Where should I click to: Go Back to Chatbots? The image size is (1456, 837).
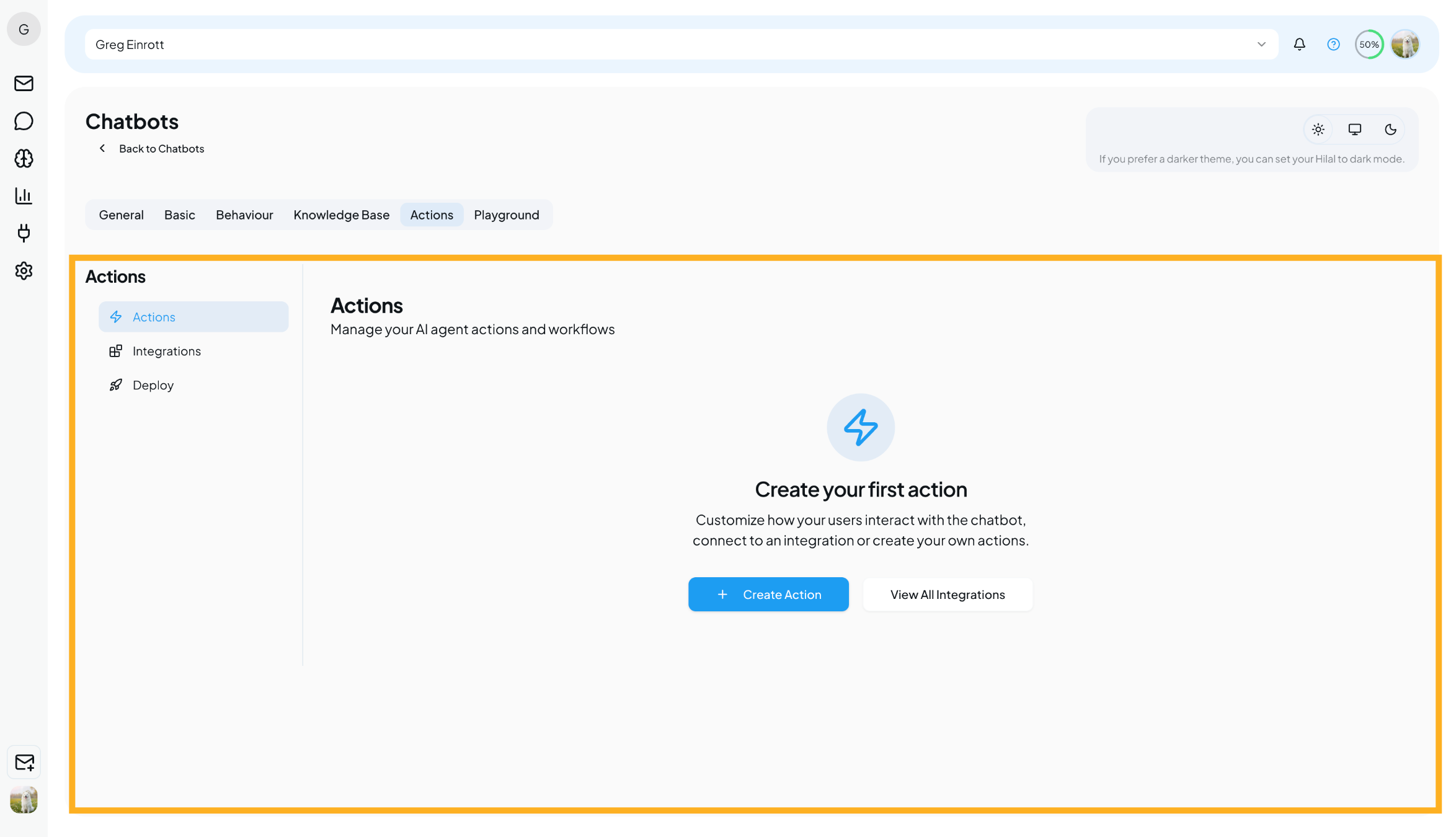tap(151, 148)
